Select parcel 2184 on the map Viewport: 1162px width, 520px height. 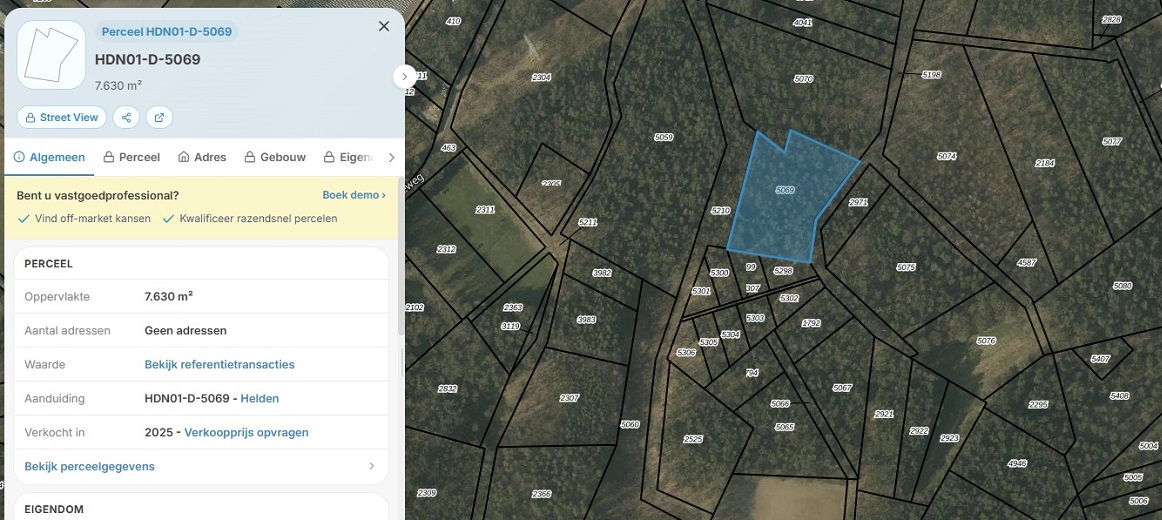point(1045,163)
